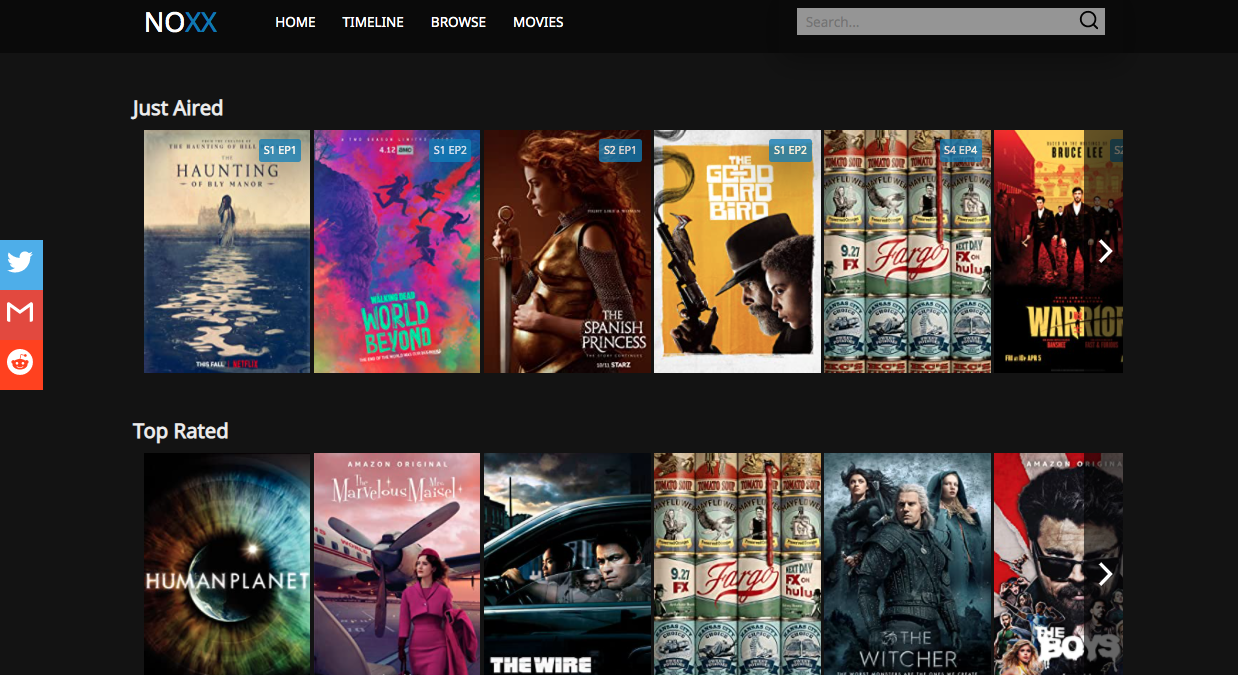Click the magnifying glass search icon
The image size is (1238, 675).
(x=1089, y=21)
